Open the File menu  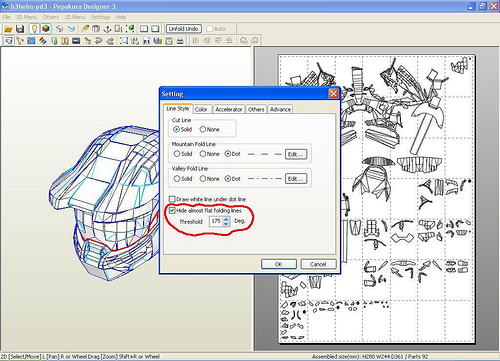click(6, 17)
